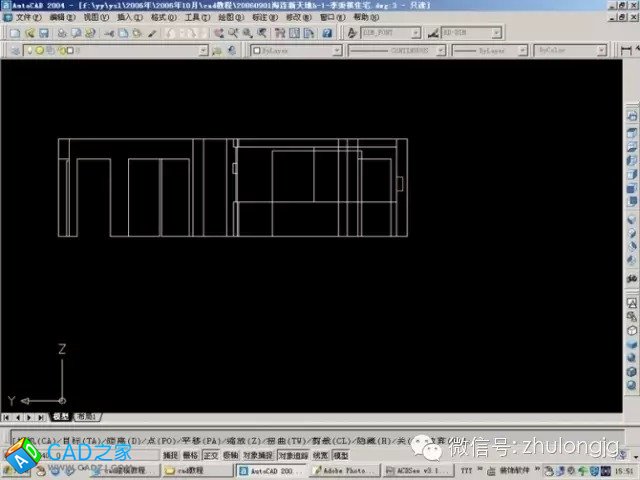Click the Save icon in standard toolbar
Image resolution: width=640 pixels, height=480 pixels.
point(45,33)
